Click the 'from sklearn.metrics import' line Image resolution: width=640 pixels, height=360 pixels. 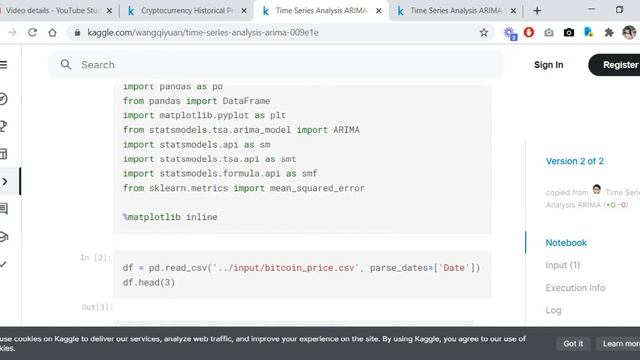coord(244,188)
